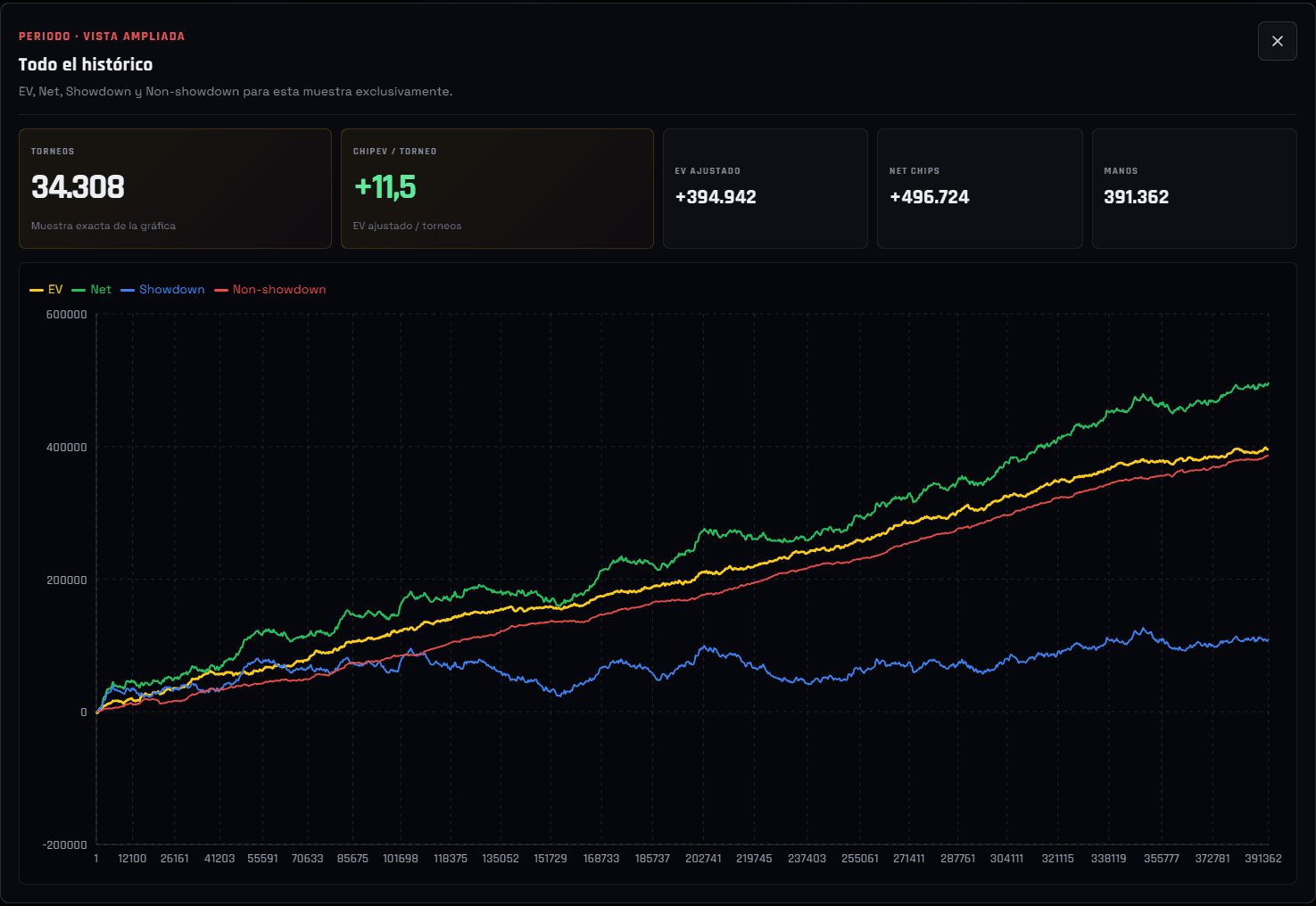Select the Net Chips +496.724 value
Screen dimensions: 1316x906
929,197
